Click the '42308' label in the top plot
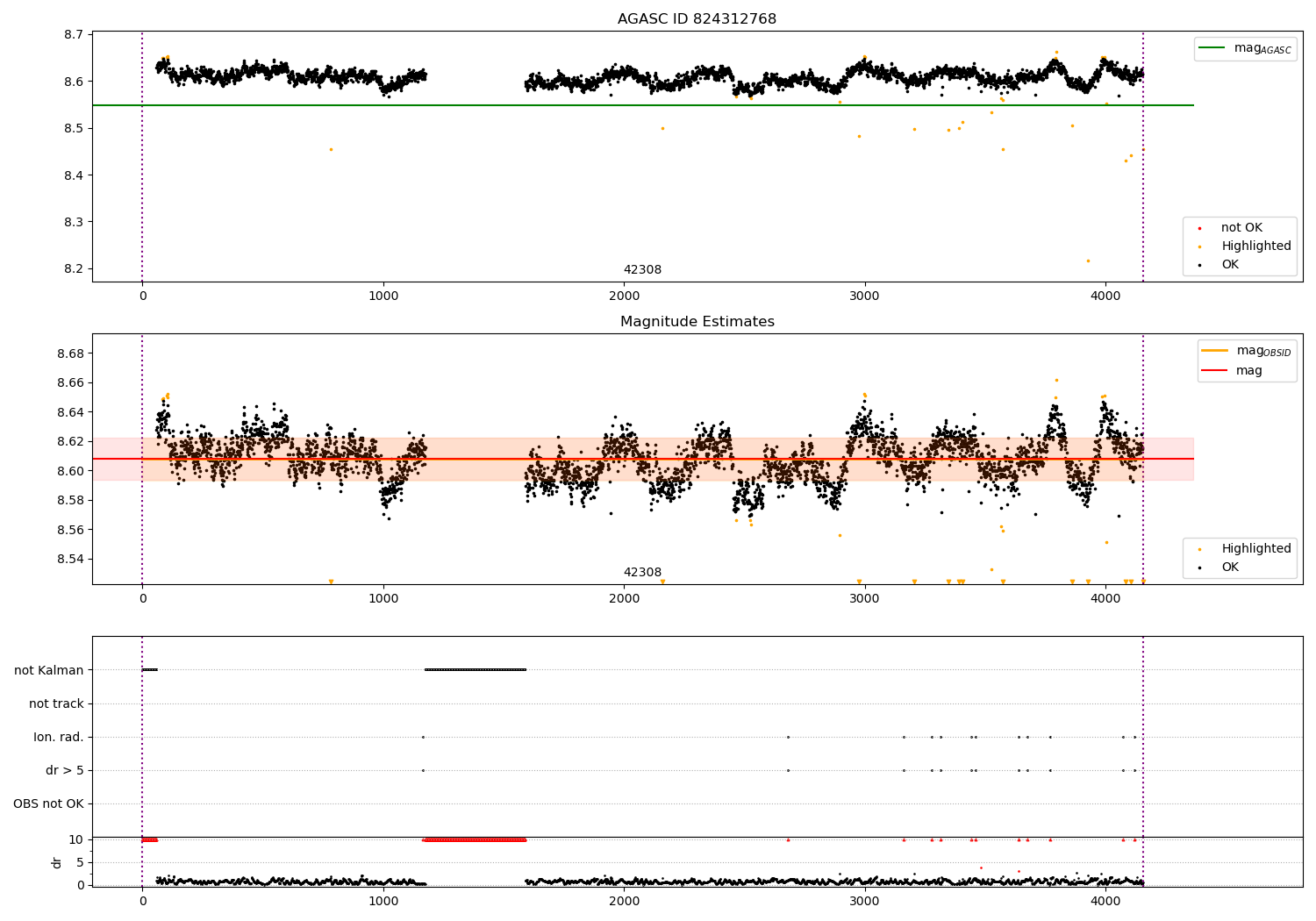 642,270
